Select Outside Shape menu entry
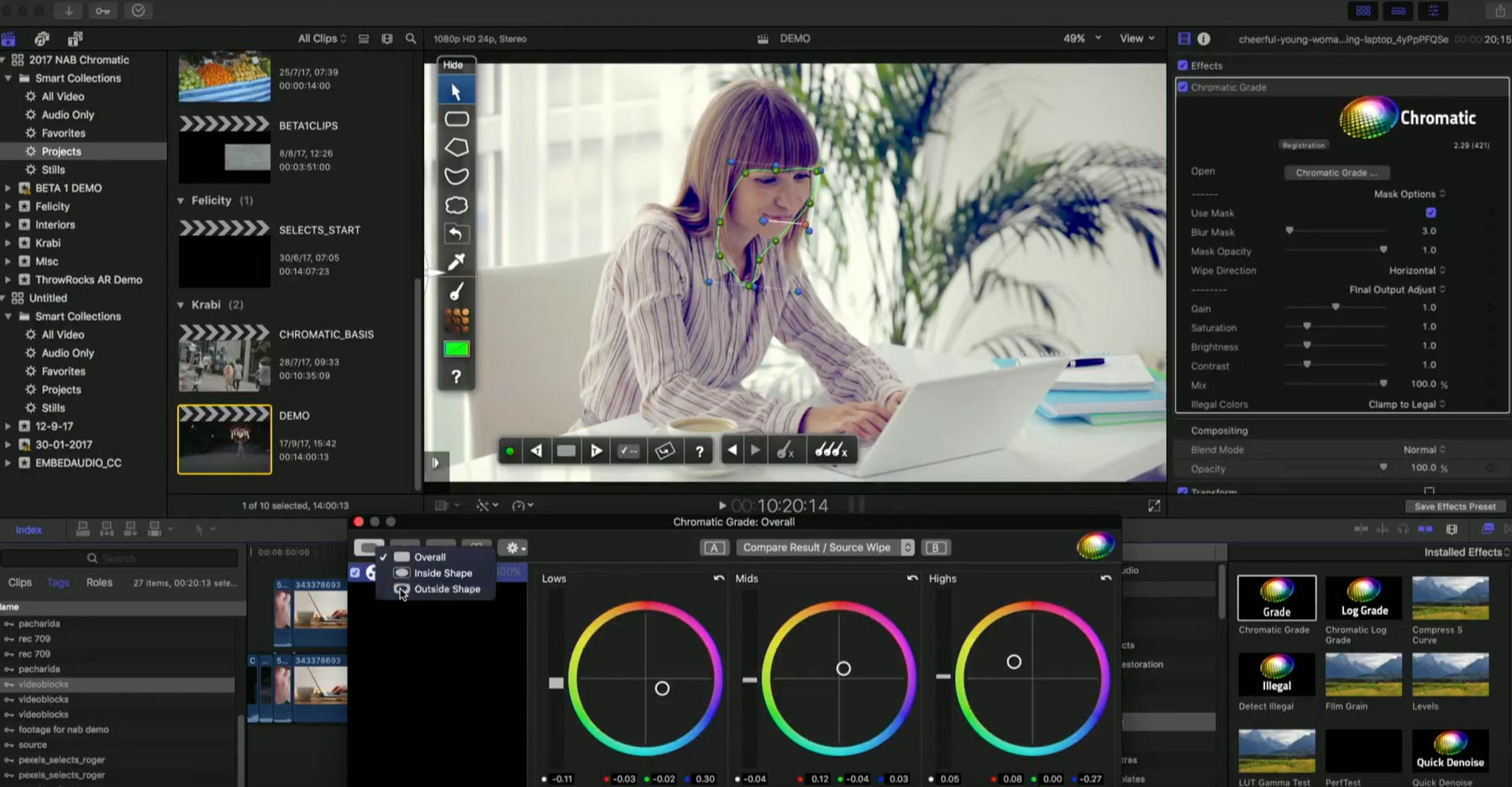The width and height of the screenshot is (1512, 787). pos(437,589)
